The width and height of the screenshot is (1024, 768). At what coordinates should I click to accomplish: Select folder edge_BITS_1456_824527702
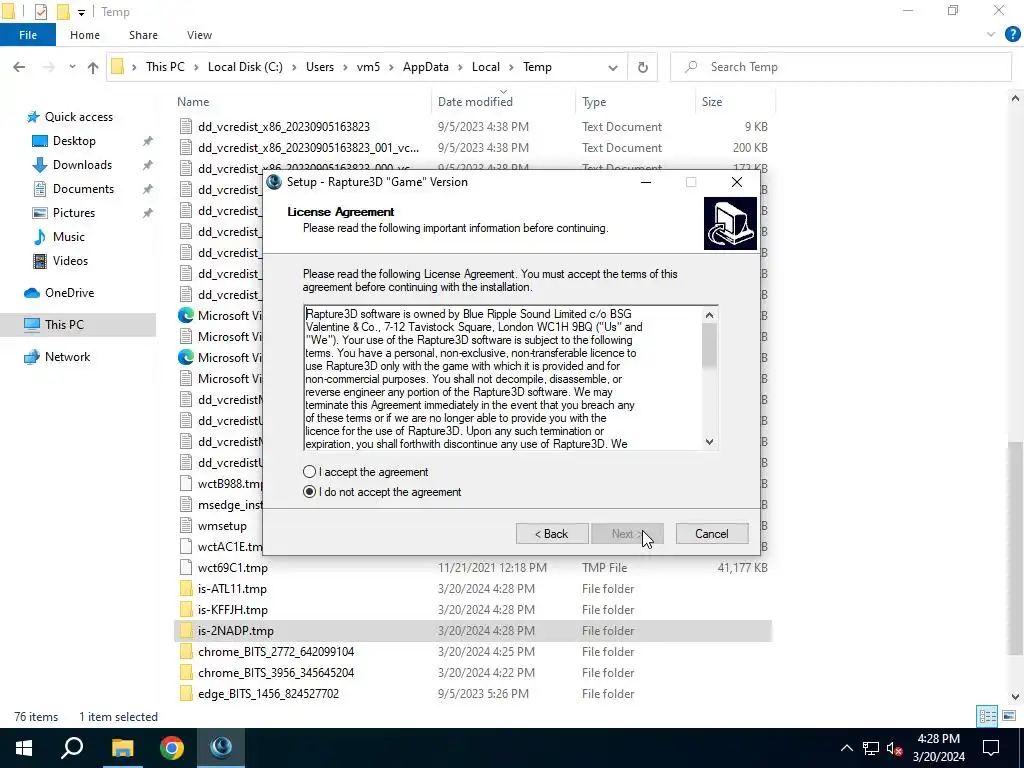(268, 694)
